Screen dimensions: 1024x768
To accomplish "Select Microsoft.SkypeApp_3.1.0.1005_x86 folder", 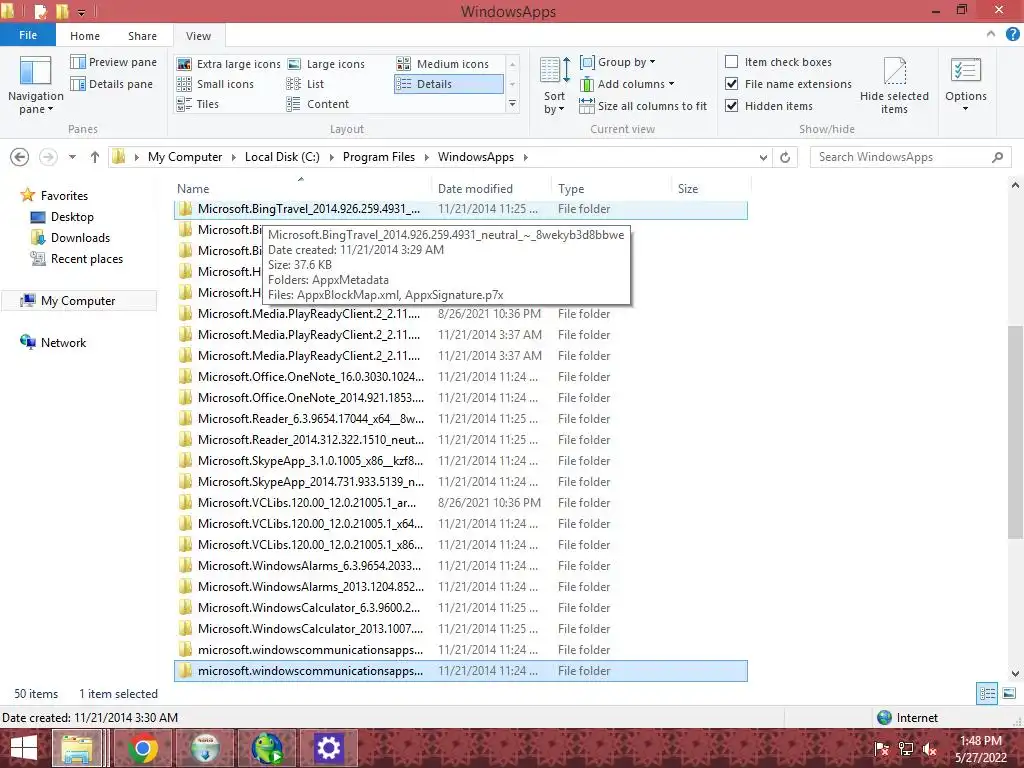I will [x=460, y=460].
